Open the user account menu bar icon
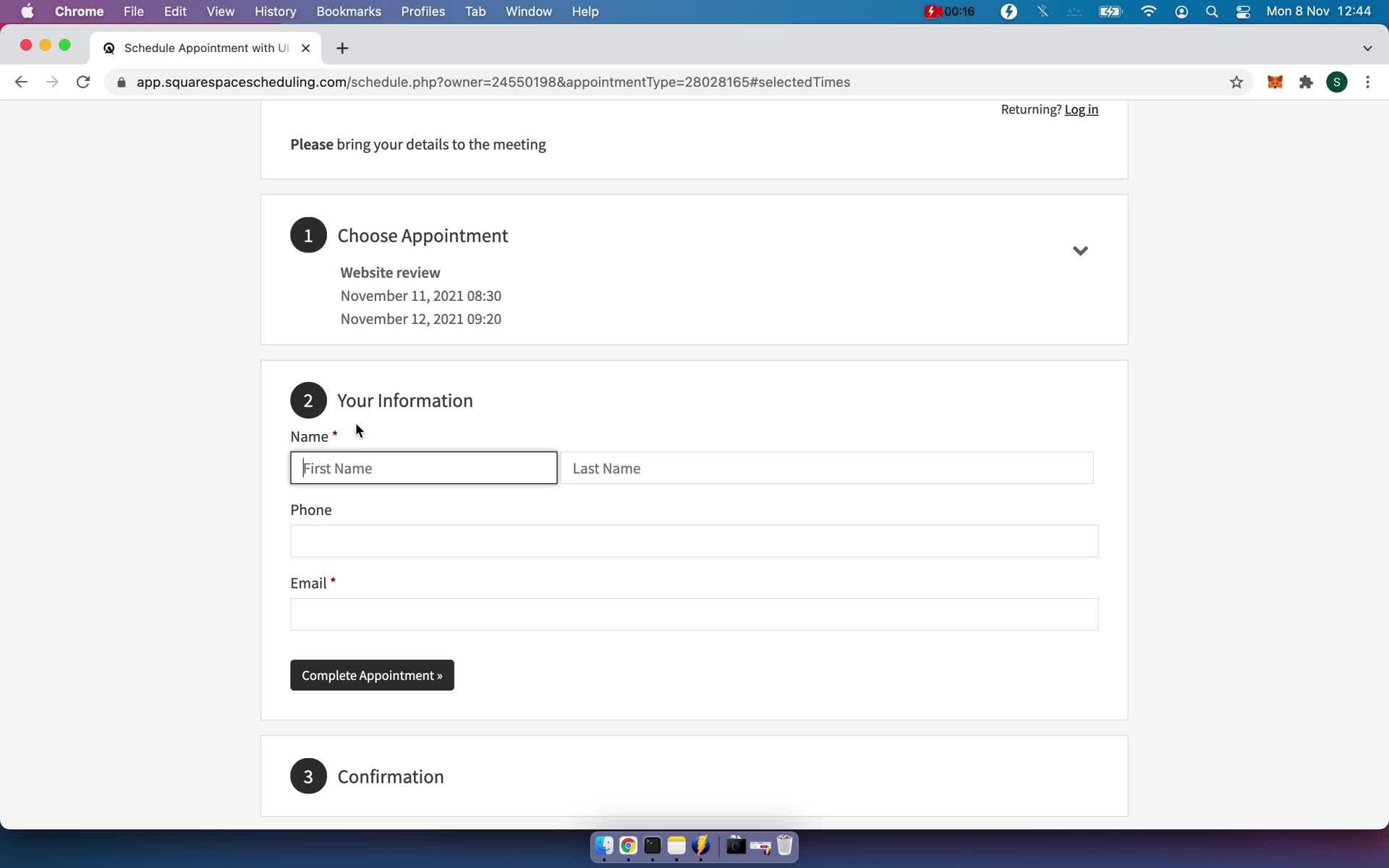Screen dimensions: 1389x868 (x=1181, y=12)
